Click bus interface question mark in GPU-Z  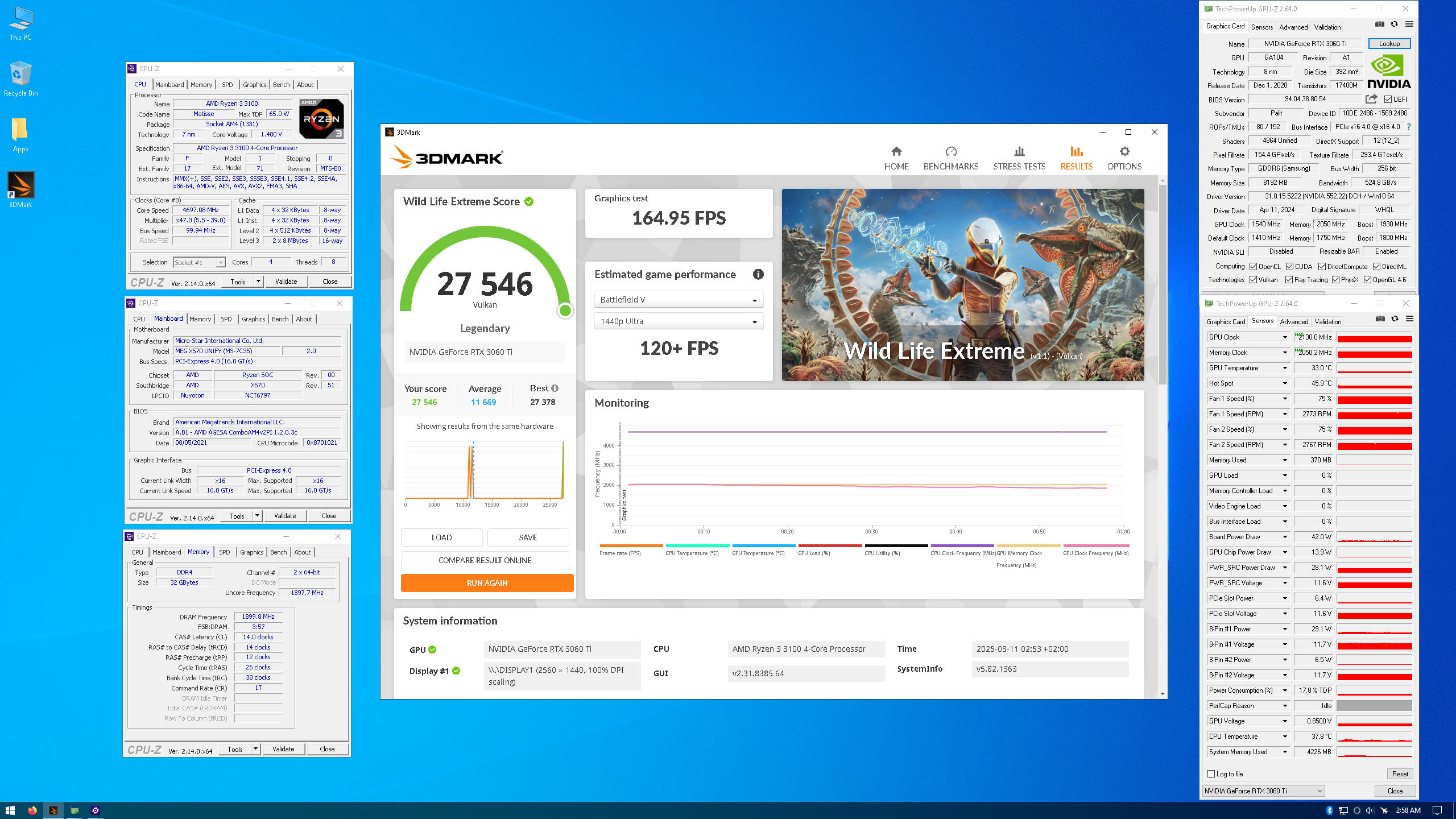(1409, 127)
